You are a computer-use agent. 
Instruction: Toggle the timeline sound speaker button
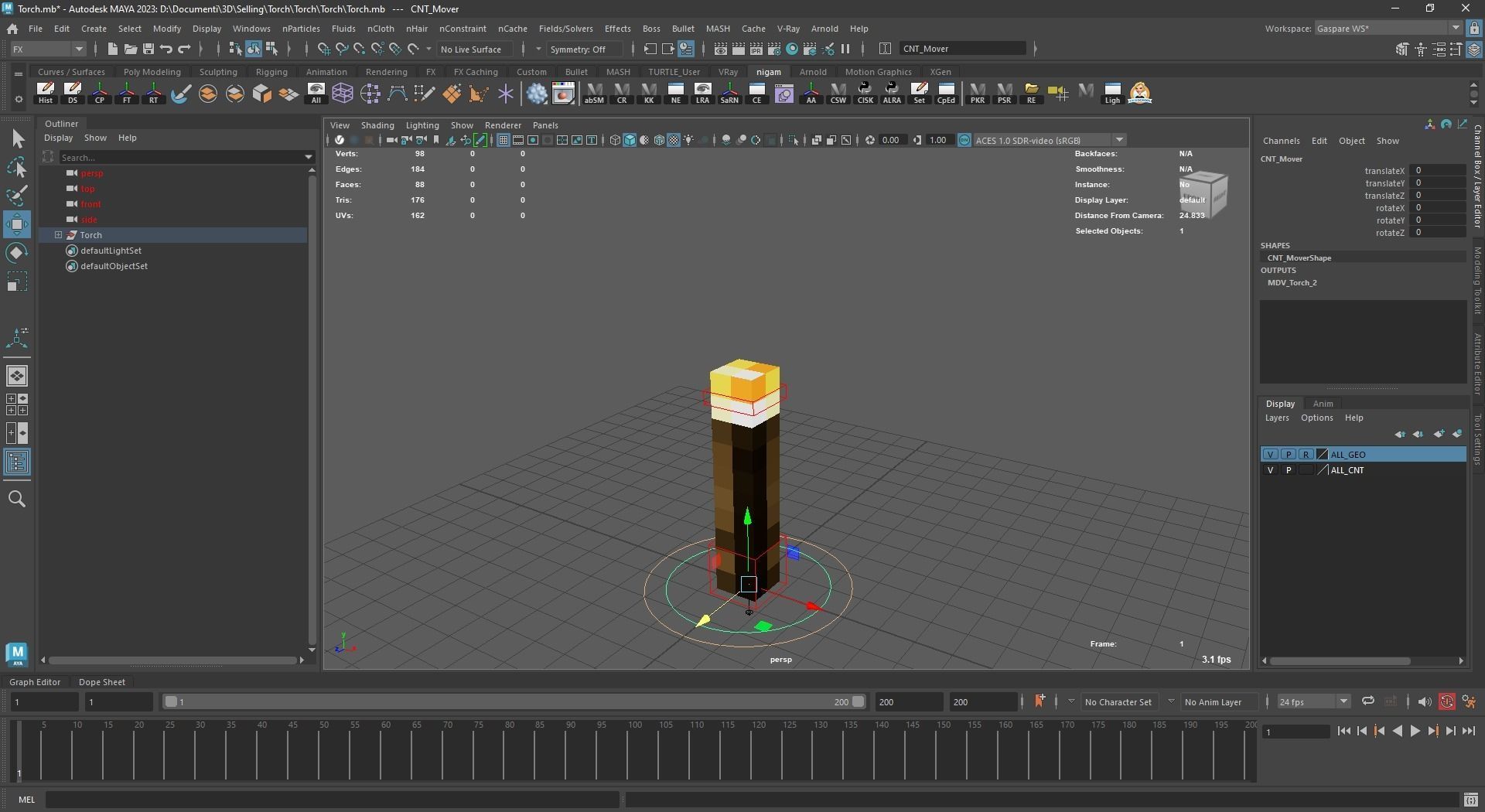pos(1424,702)
